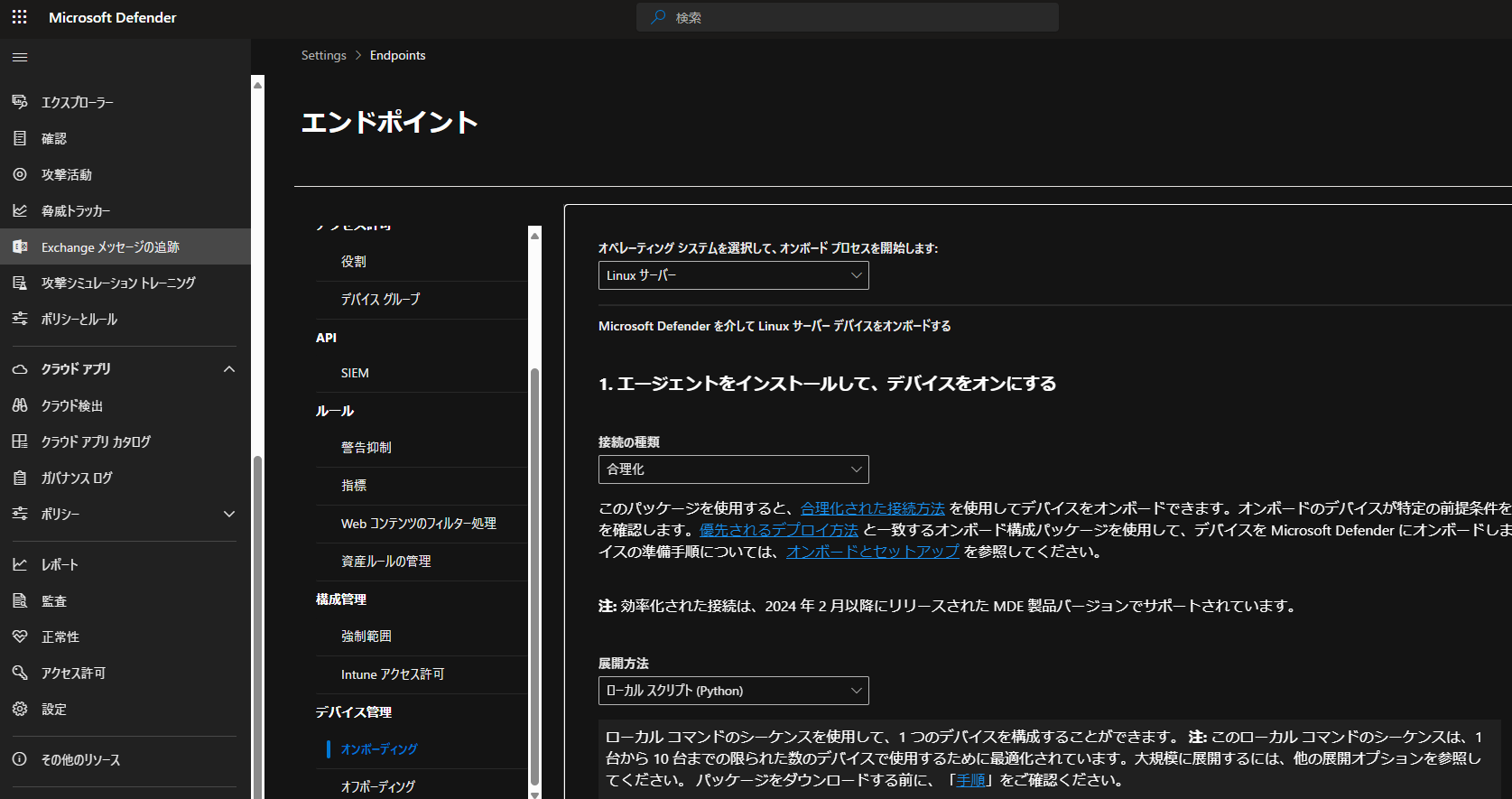Click the ガバナンス ログ clipboard icon
Screen dimensions: 1512x799
coord(20,478)
